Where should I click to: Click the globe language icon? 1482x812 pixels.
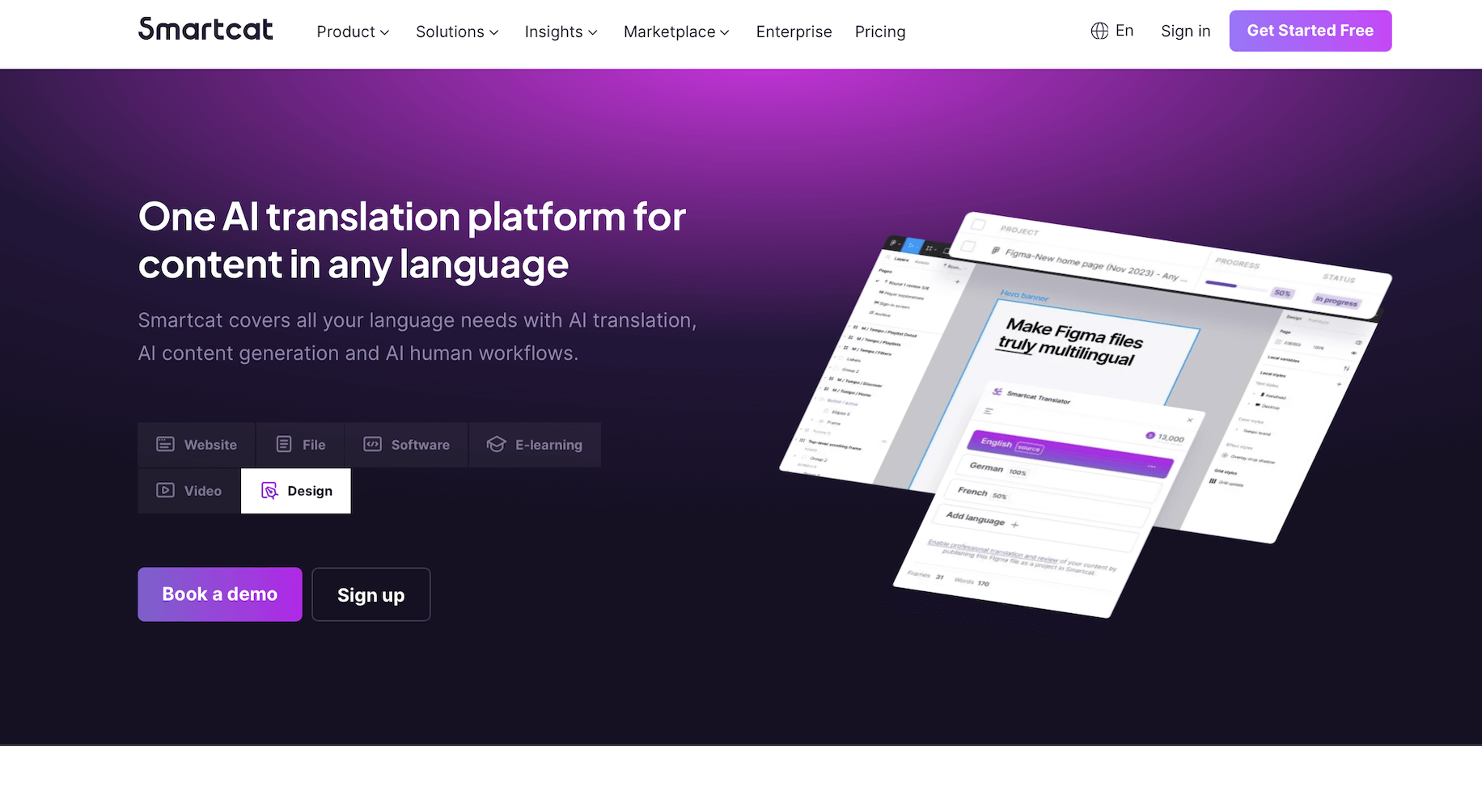[x=1099, y=31]
